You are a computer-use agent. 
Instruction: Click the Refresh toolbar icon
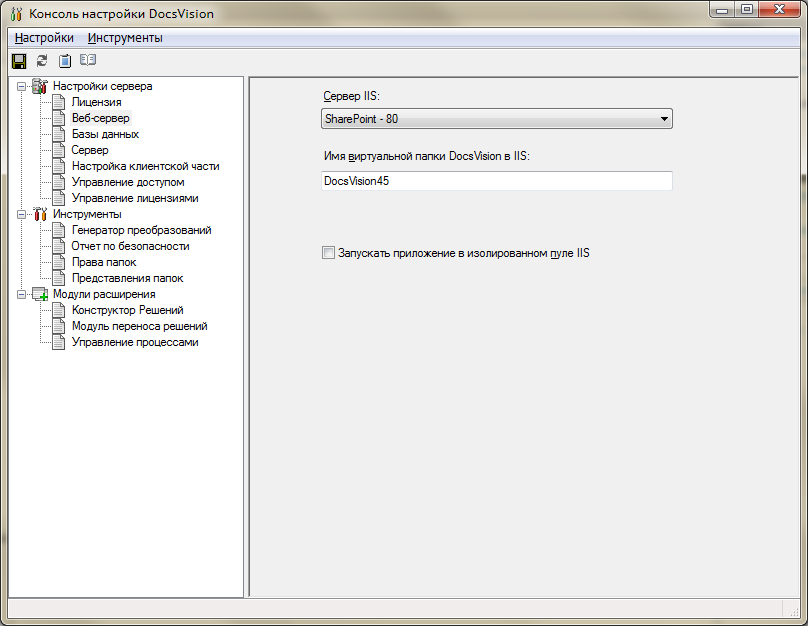click(41, 60)
